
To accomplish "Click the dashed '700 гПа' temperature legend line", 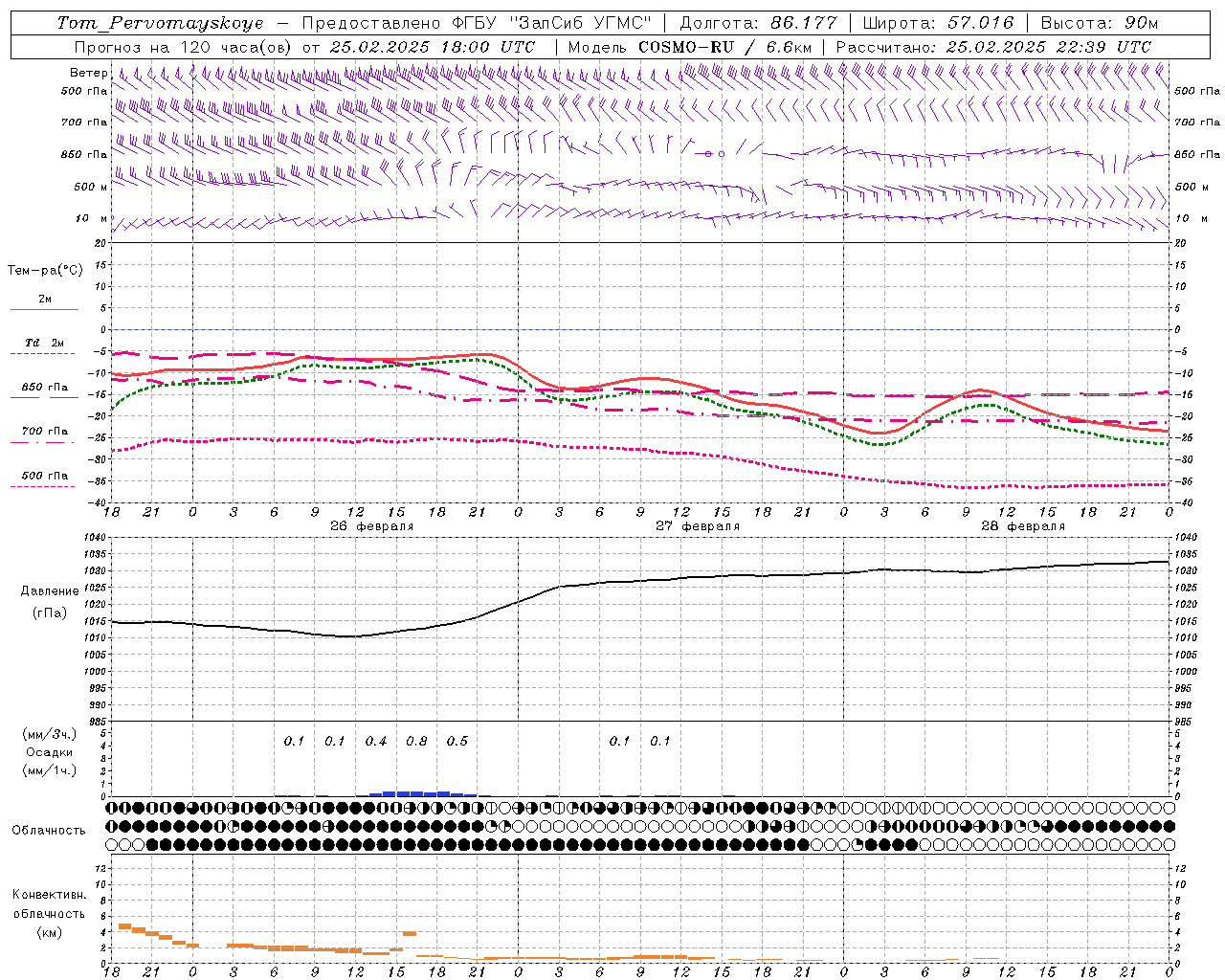I will (x=43, y=443).
